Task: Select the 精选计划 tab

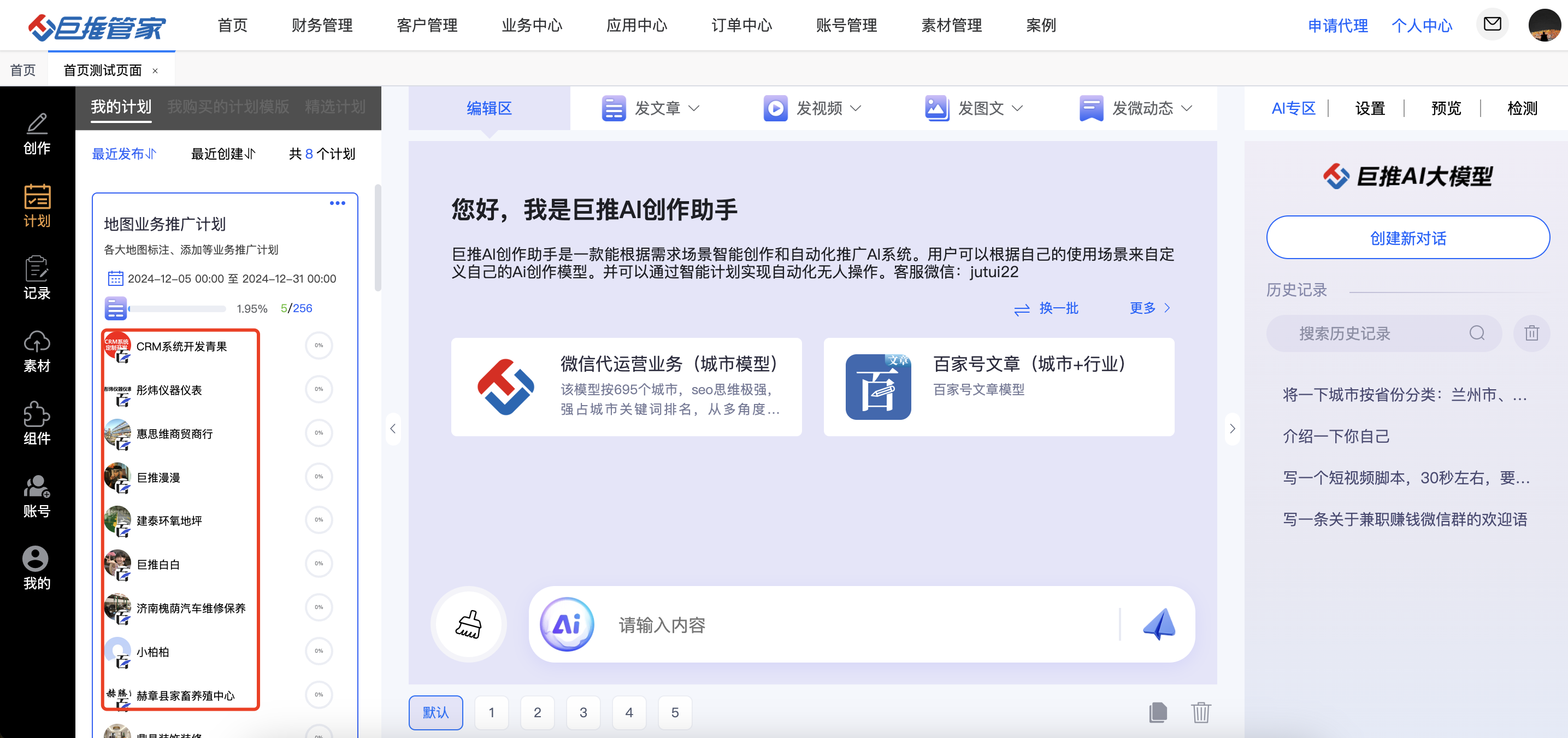Action: coord(335,107)
